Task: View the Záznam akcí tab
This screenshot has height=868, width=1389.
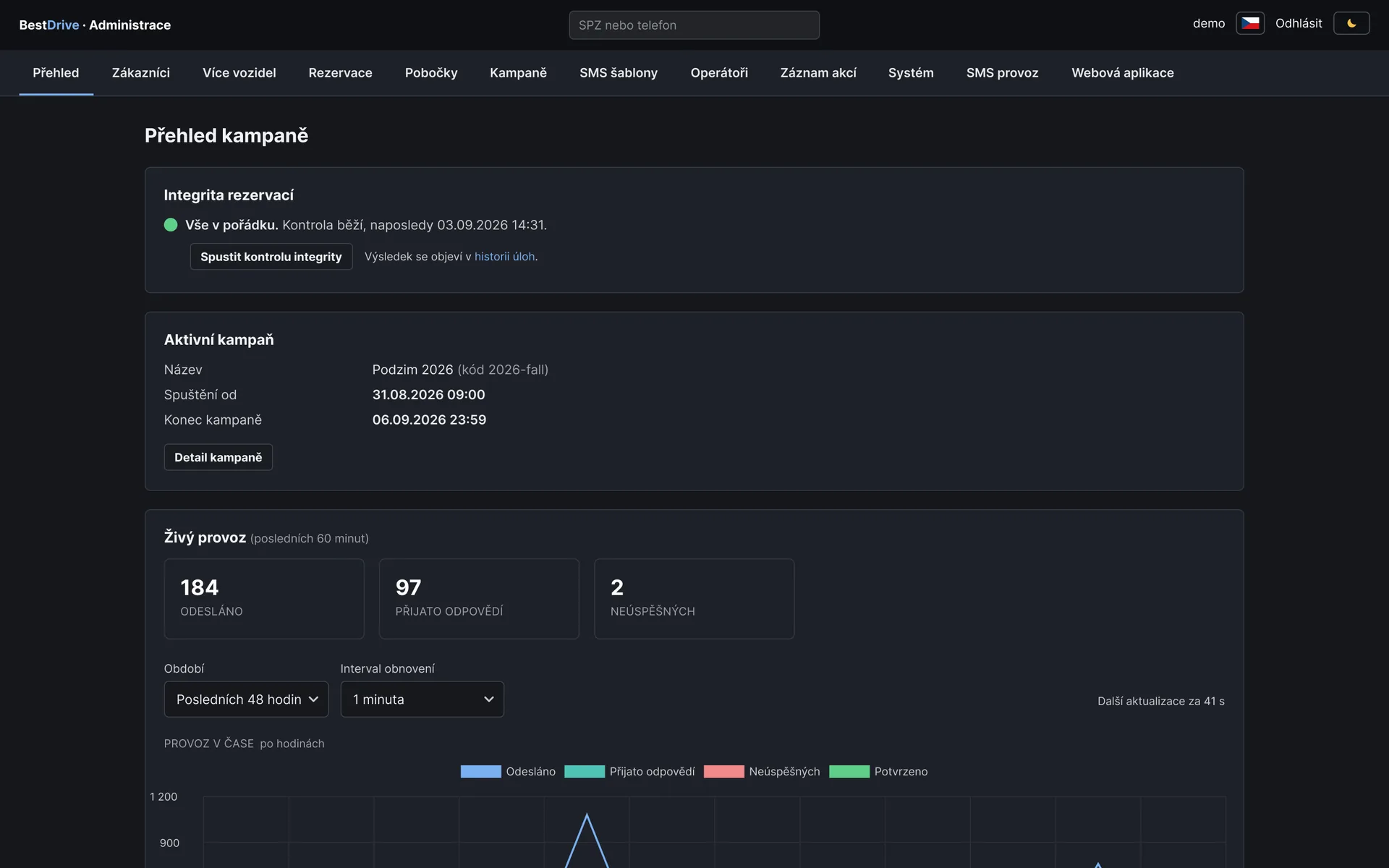Action: (x=818, y=73)
